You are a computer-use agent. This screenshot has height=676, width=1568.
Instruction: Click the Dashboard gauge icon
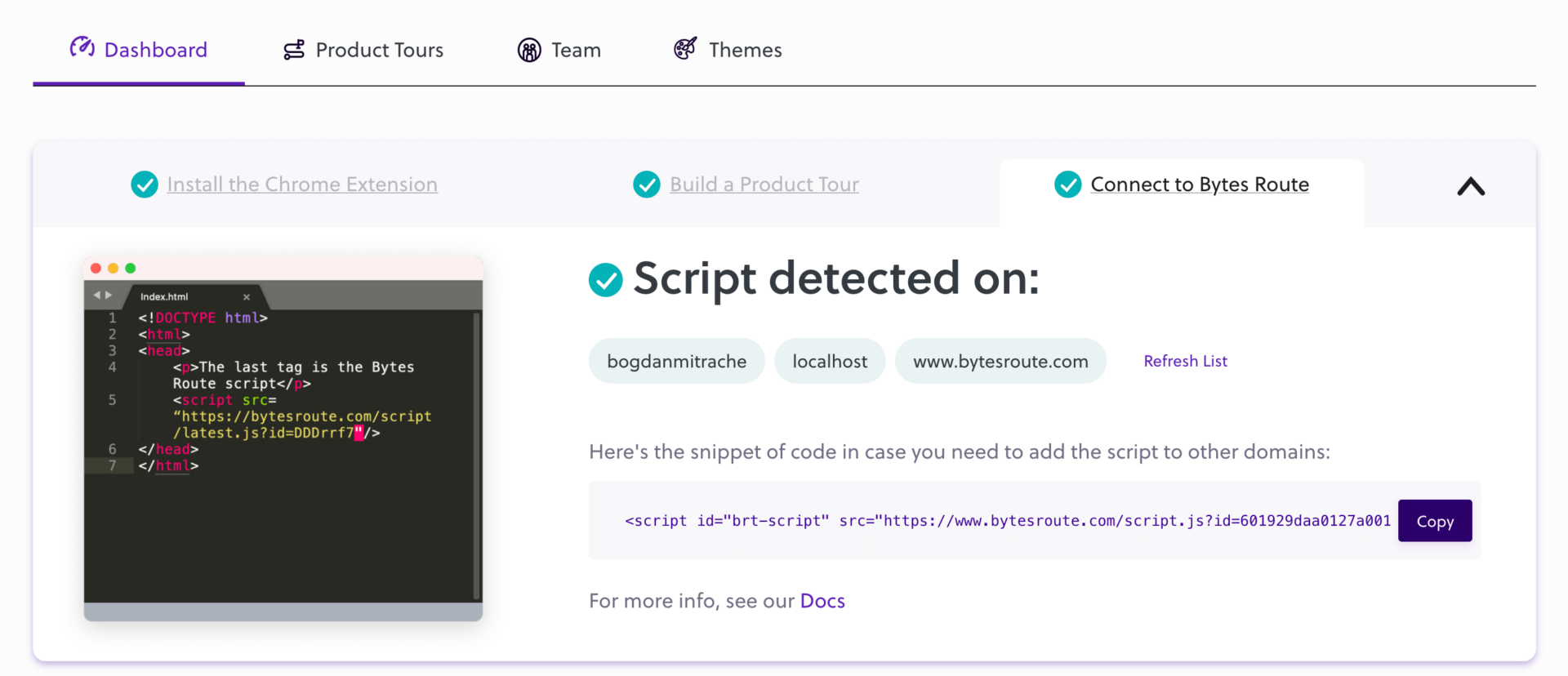pos(82,47)
